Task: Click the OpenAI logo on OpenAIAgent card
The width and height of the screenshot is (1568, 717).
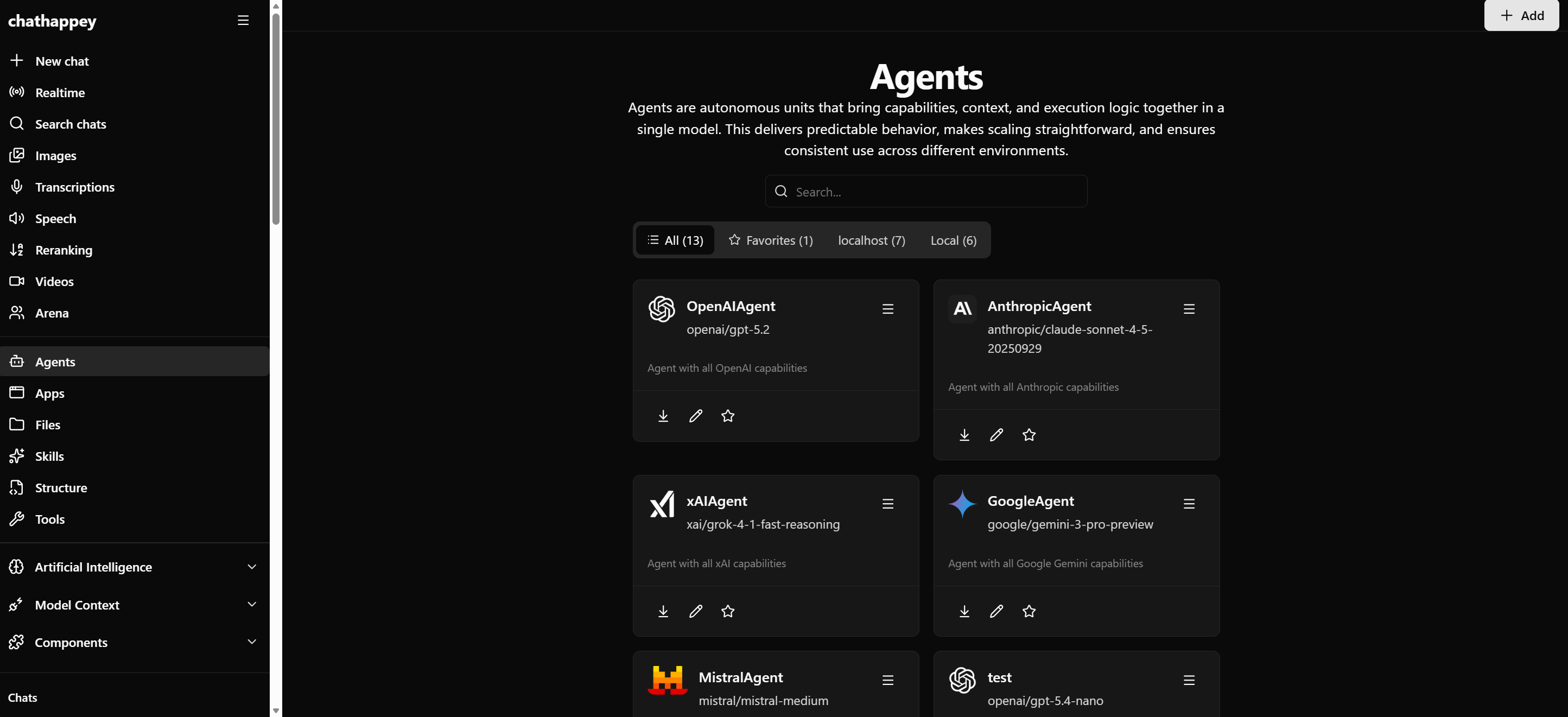Action: (662, 309)
